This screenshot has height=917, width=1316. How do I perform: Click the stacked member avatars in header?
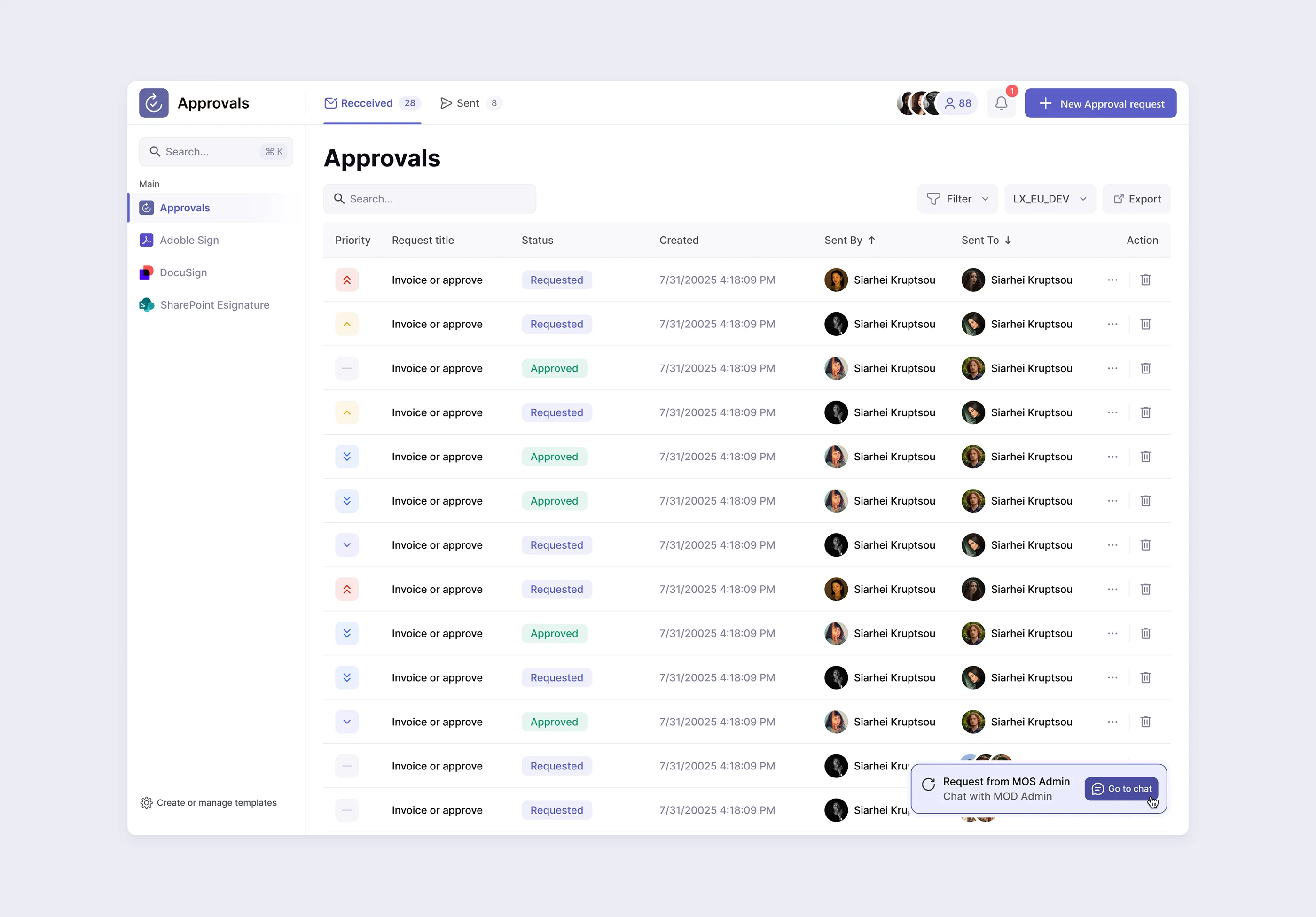pyautogui.click(x=919, y=103)
